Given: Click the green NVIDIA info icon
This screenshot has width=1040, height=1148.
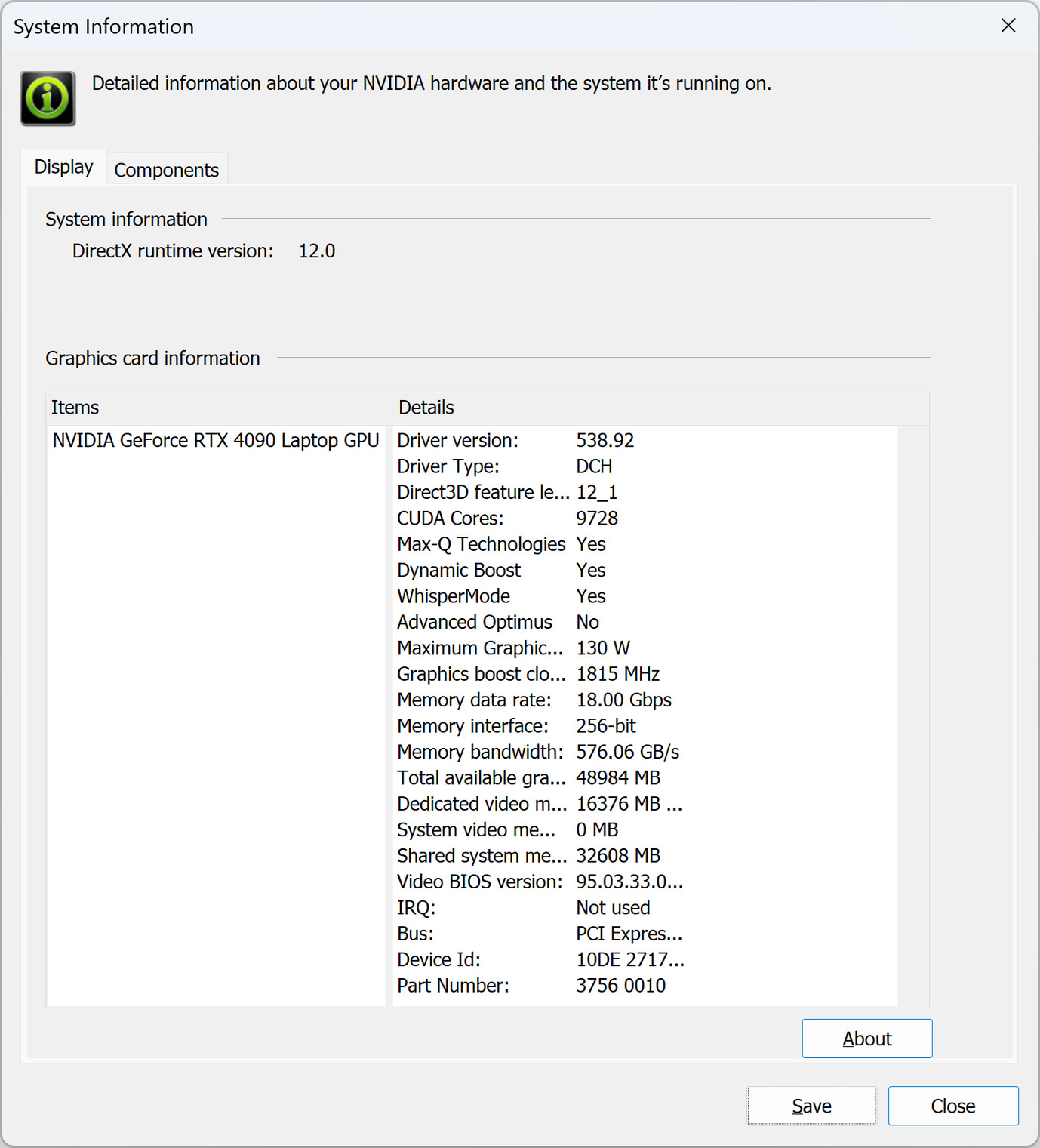Looking at the screenshot, I should 48,98.
